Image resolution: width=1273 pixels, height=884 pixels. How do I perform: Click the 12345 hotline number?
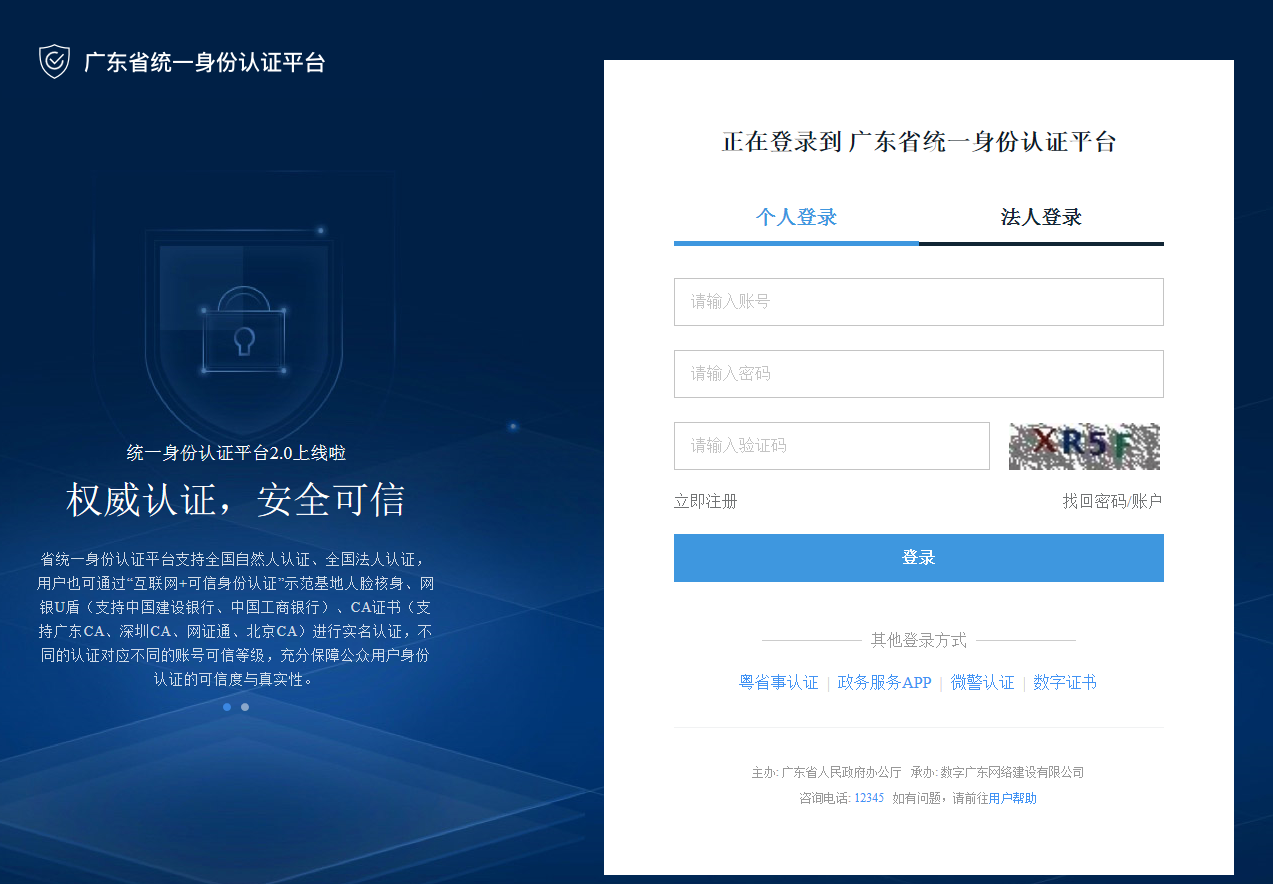point(869,799)
